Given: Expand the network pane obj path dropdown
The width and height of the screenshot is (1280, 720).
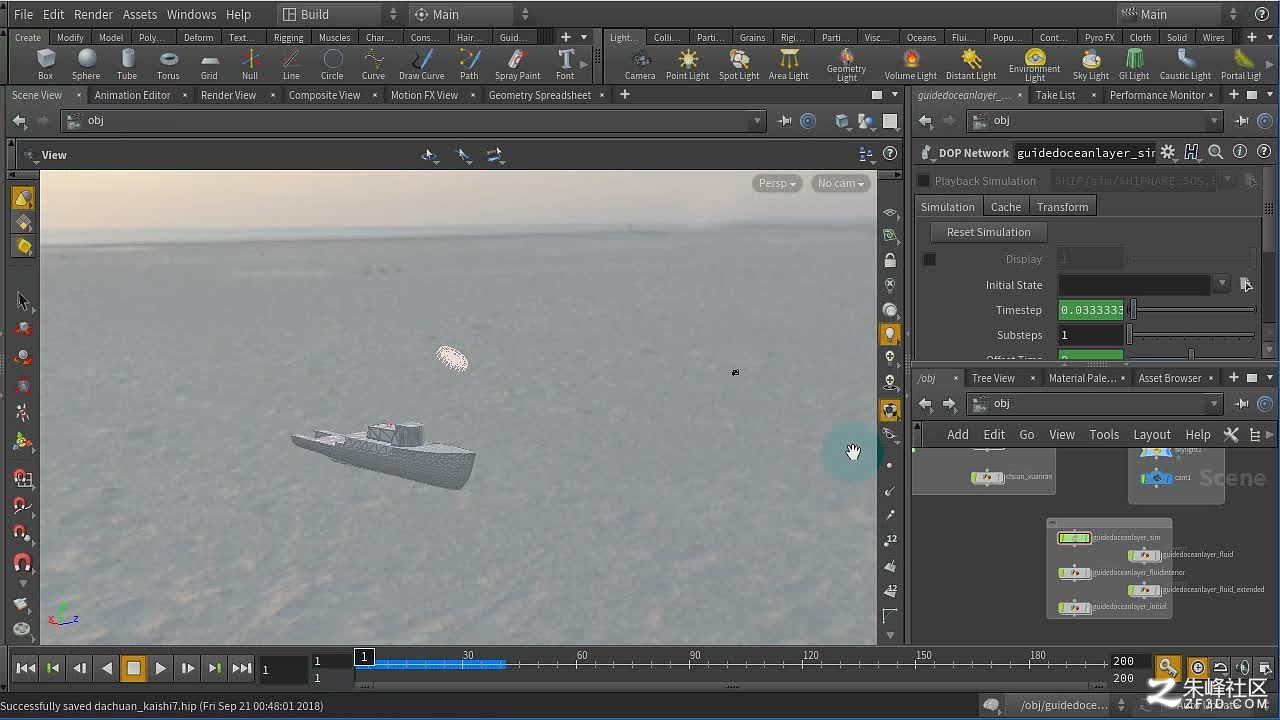Looking at the screenshot, I should [x=1214, y=404].
